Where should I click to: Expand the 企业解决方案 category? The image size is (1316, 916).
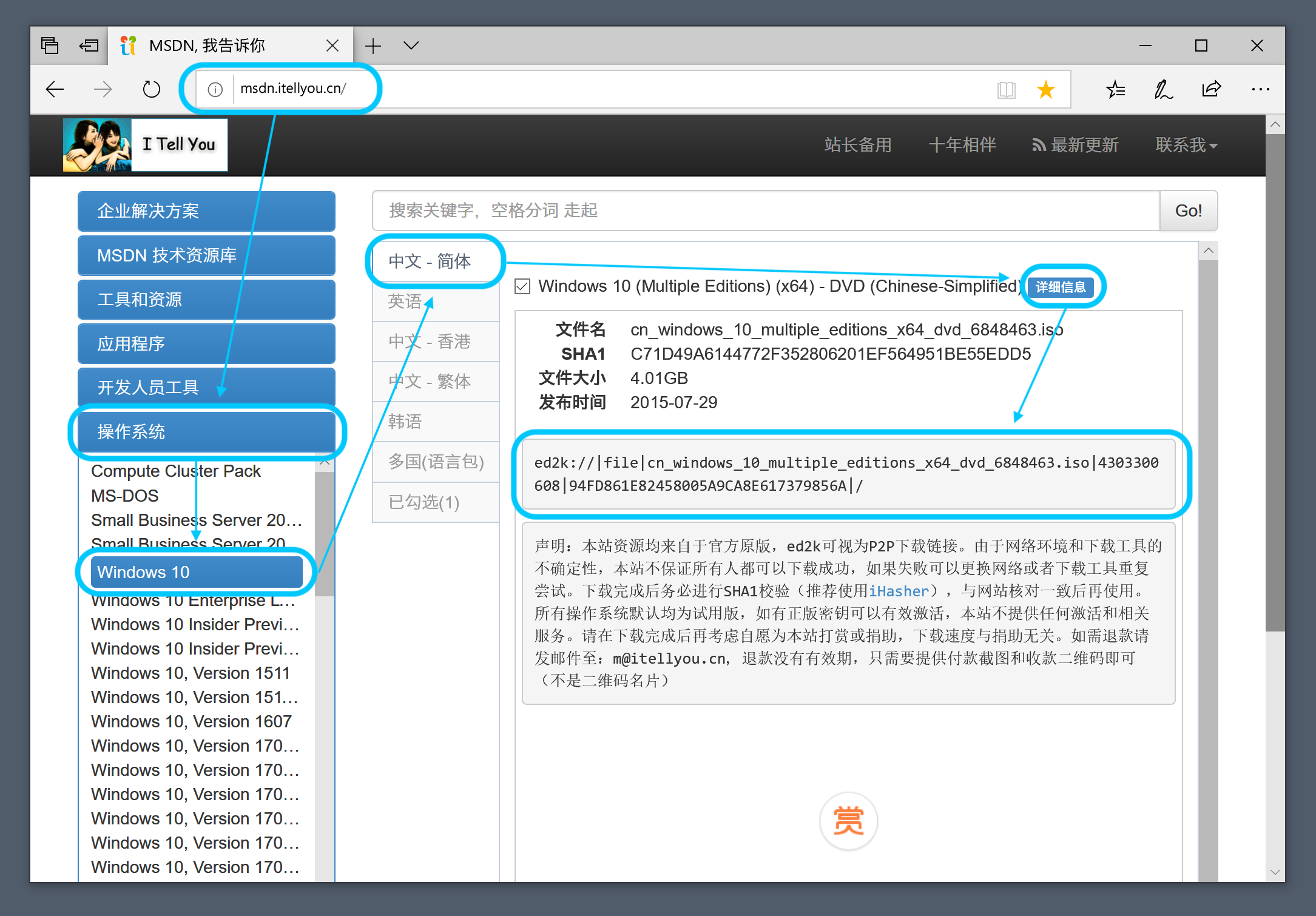(206, 210)
